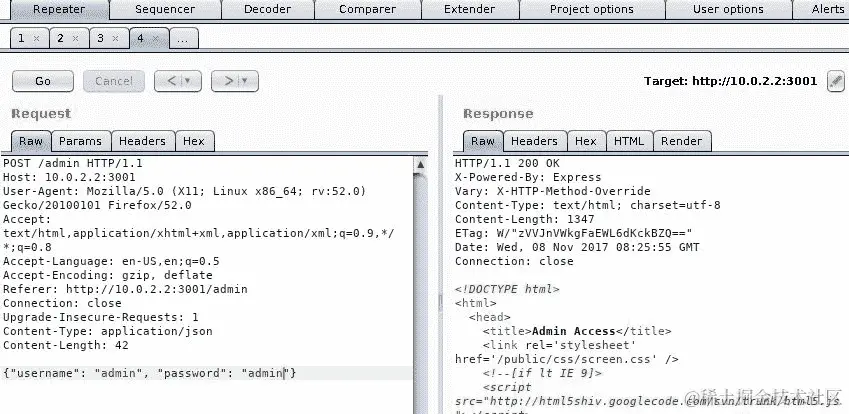
Task: Select Repeater tab 4
Action: point(140,38)
